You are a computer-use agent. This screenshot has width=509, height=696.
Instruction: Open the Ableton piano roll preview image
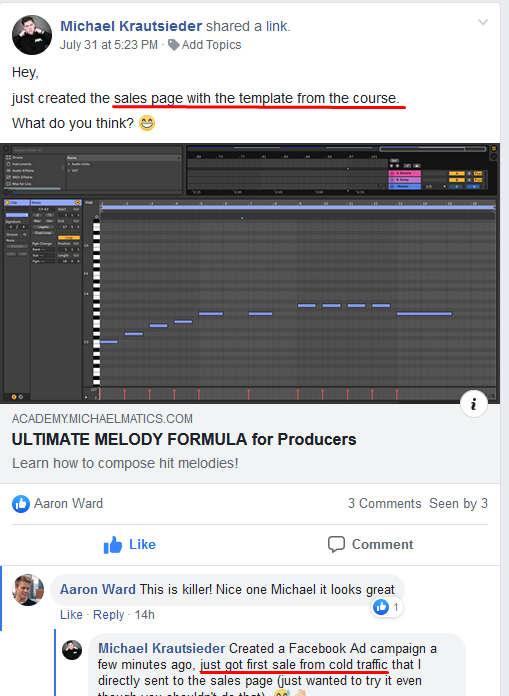[250, 273]
